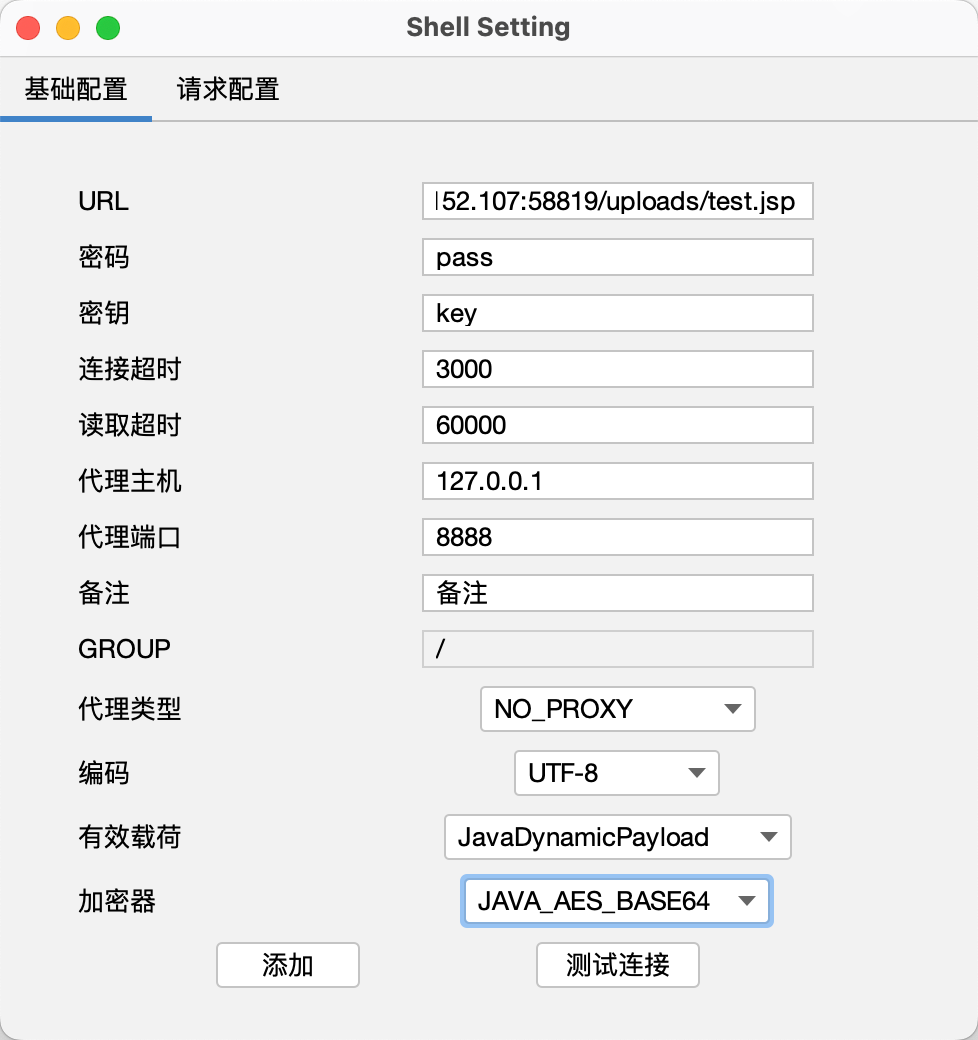
Task: Select the 基础配置 tab
Action: pyautogui.click(x=76, y=90)
